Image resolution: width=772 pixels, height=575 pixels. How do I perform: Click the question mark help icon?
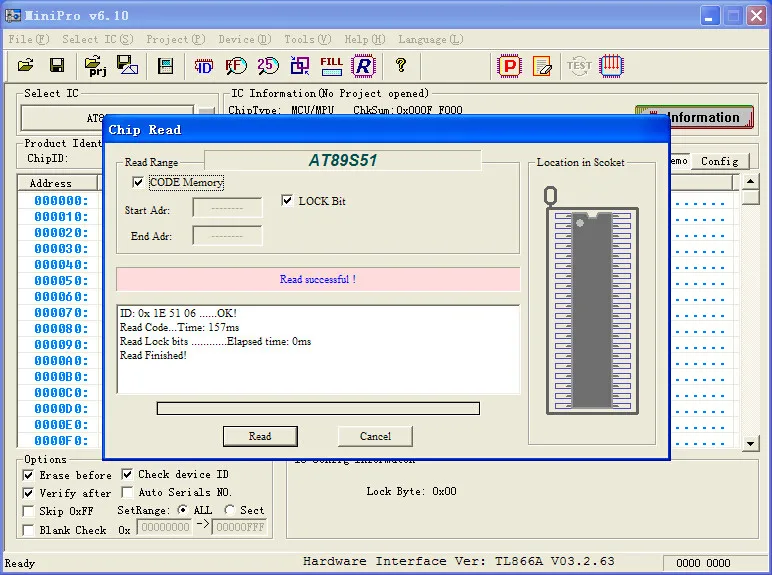(401, 66)
